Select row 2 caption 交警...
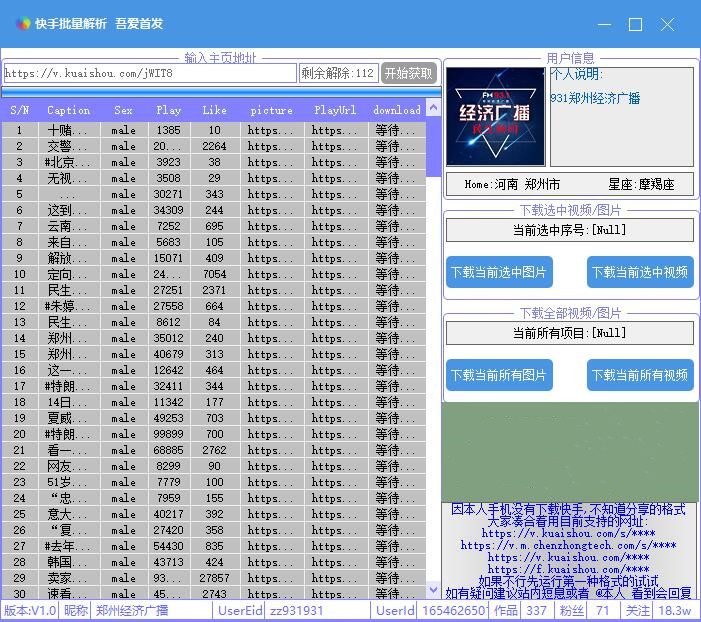This screenshot has height=622, width=701. coord(68,146)
